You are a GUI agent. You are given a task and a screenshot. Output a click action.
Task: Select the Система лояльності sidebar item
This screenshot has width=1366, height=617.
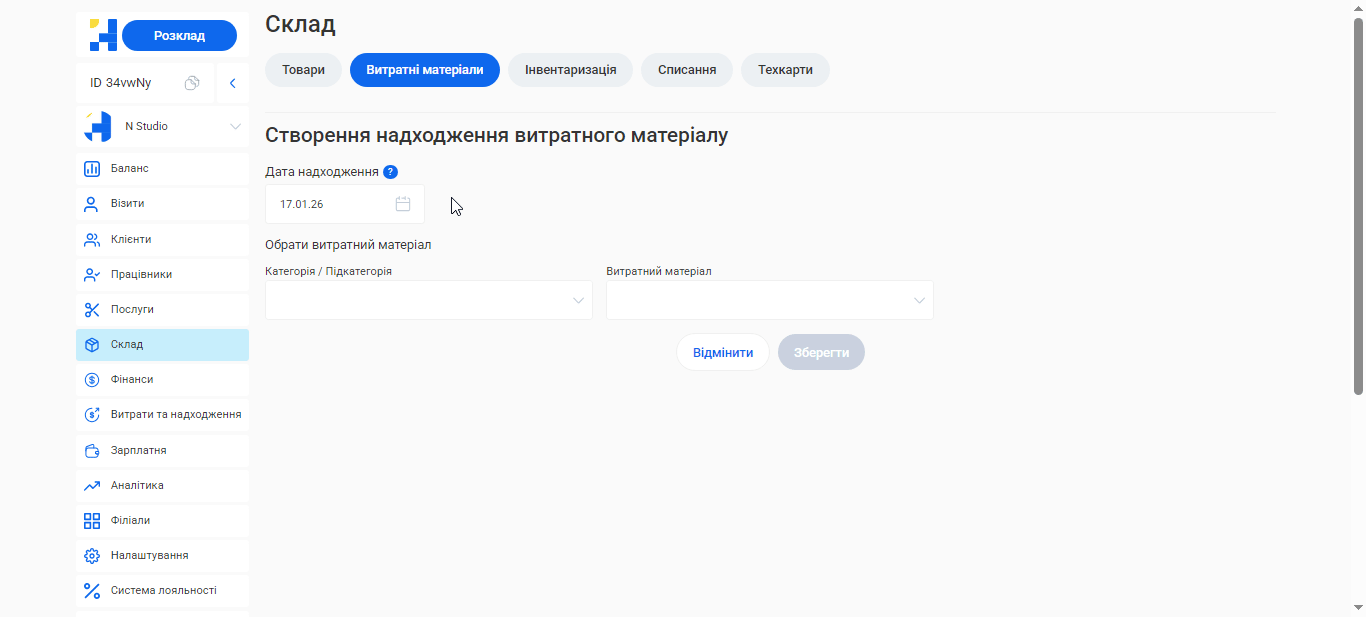pyautogui.click(x=161, y=590)
